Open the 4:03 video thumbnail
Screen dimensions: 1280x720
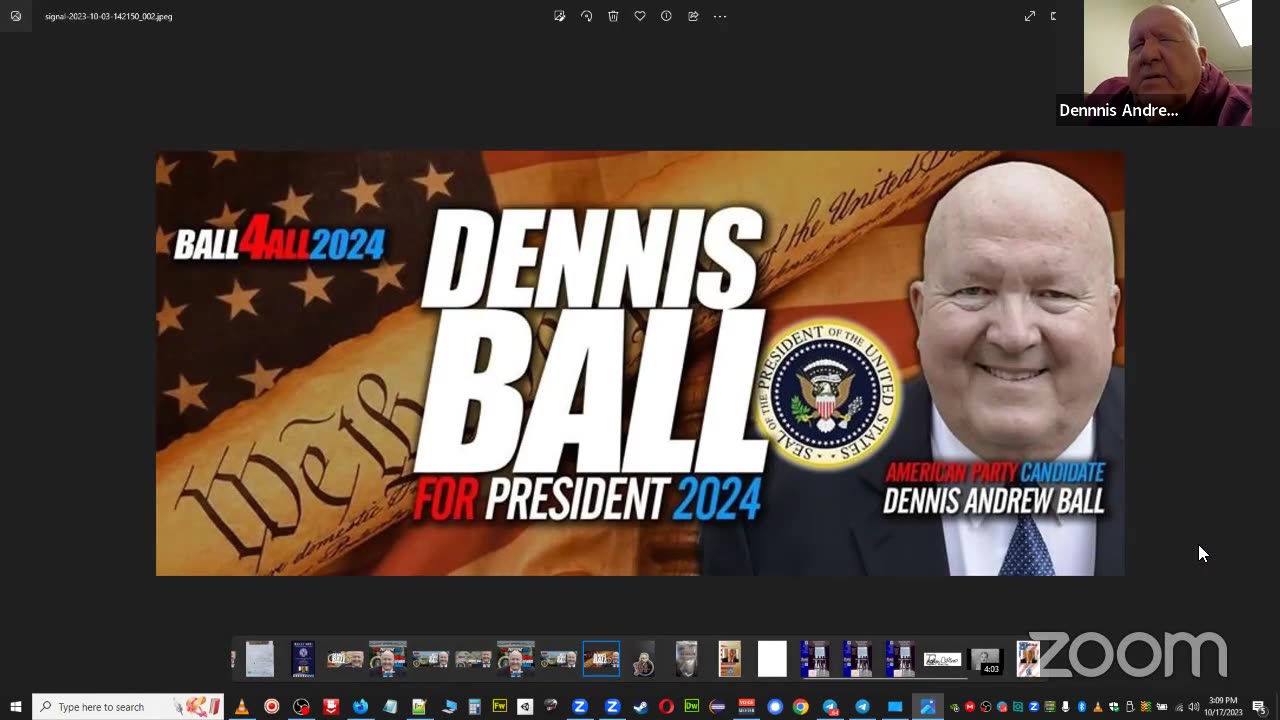pyautogui.click(x=986, y=660)
